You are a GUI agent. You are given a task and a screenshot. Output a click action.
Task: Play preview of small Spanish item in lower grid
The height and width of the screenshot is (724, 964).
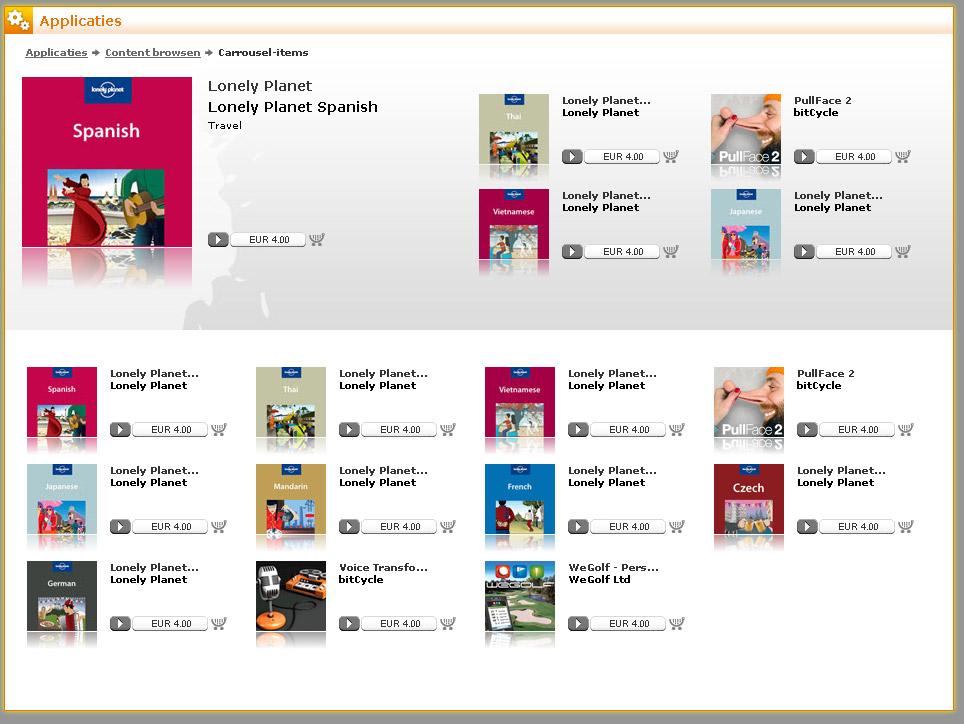click(120, 429)
